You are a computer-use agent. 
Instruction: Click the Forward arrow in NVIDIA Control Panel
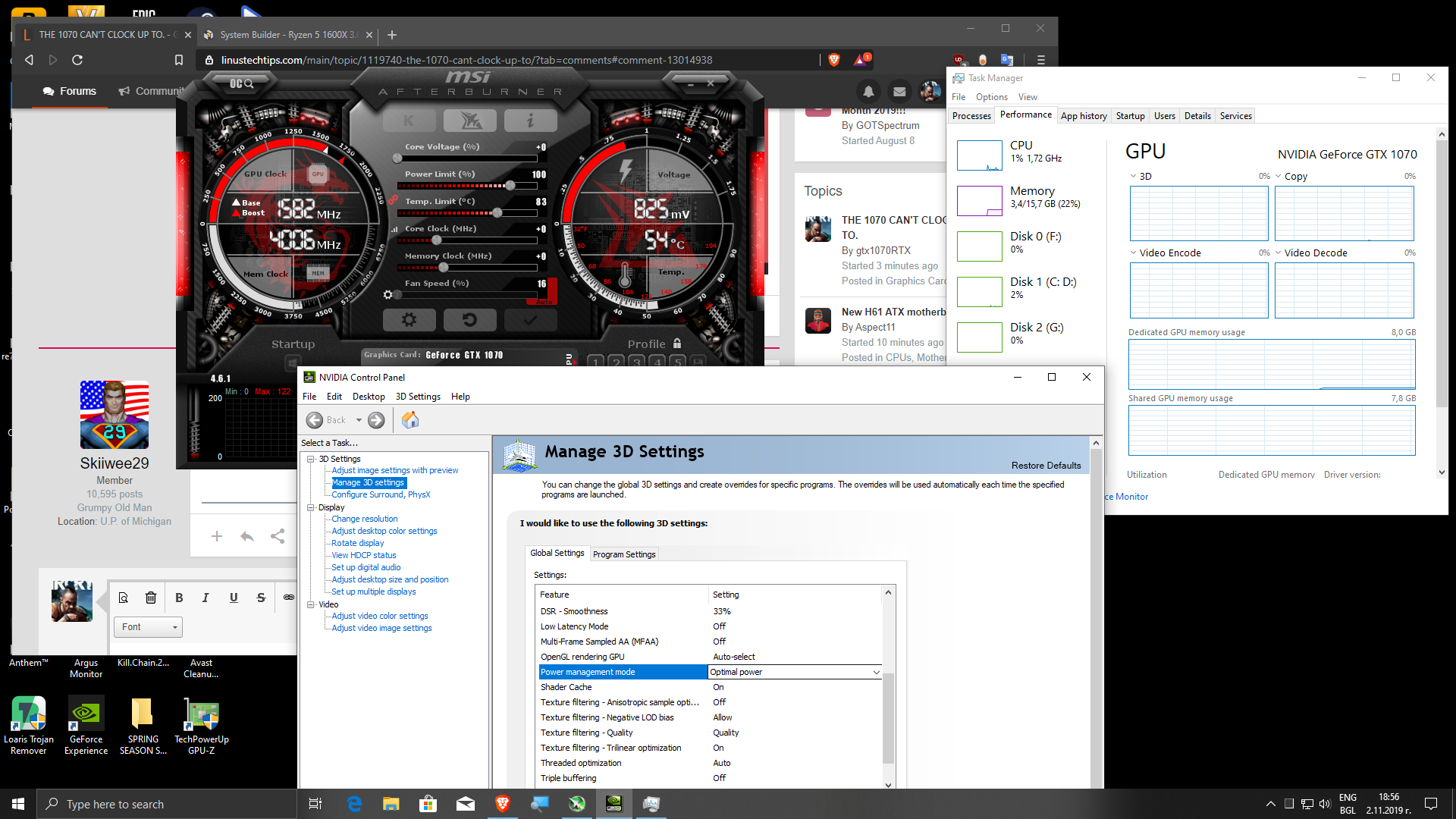pyautogui.click(x=376, y=420)
